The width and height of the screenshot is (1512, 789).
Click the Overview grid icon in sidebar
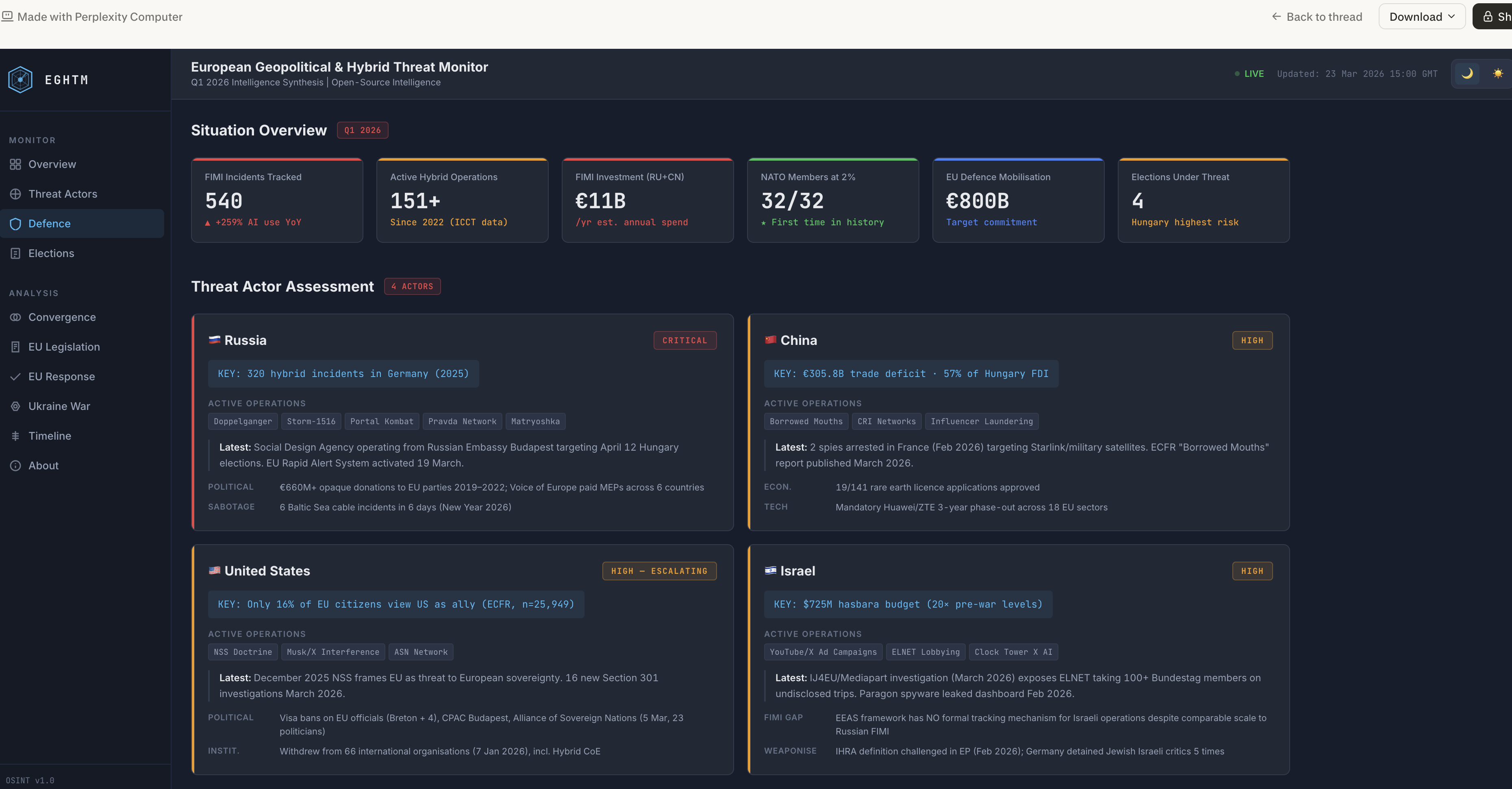tap(16, 164)
